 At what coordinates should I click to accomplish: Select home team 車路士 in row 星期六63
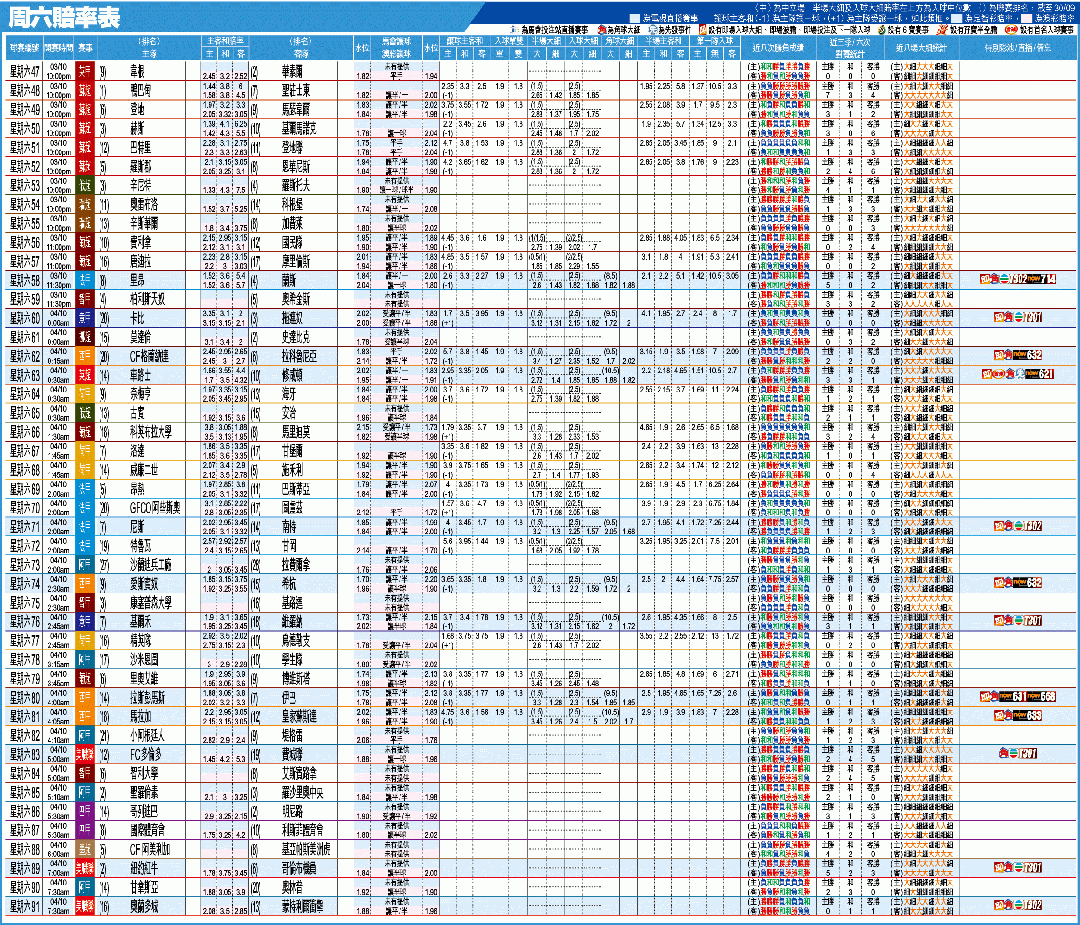pos(141,375)
